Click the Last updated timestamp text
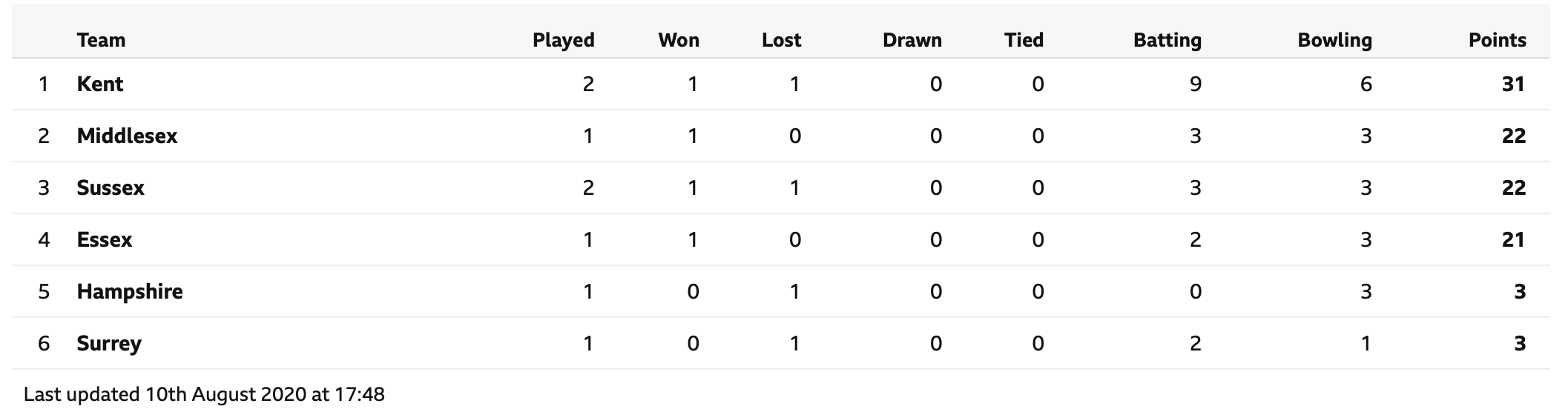This screenshot has width=1568, height=412. (x=204, y=393)
